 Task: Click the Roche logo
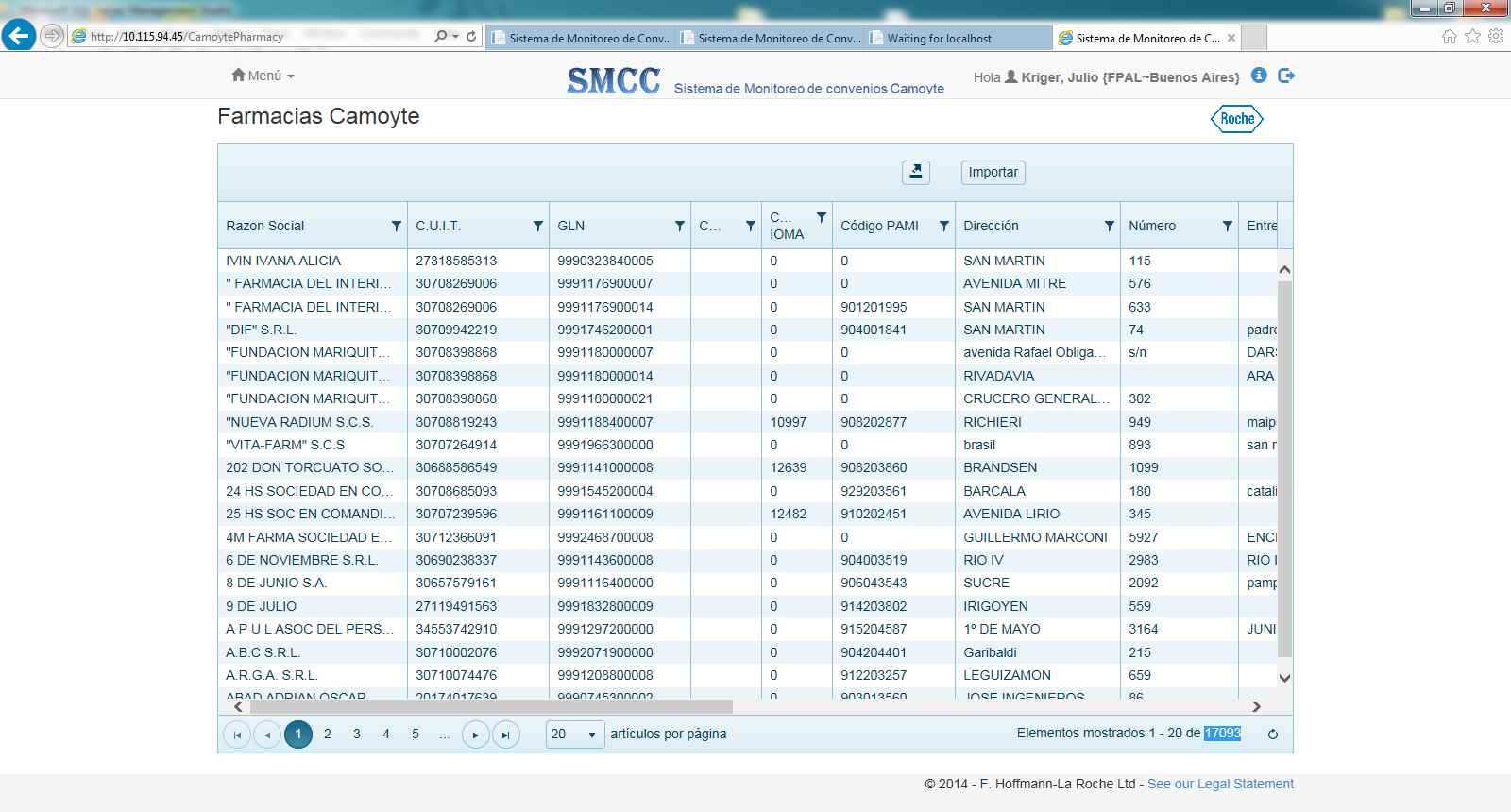pyautogui.click(x=1237, y=119)
